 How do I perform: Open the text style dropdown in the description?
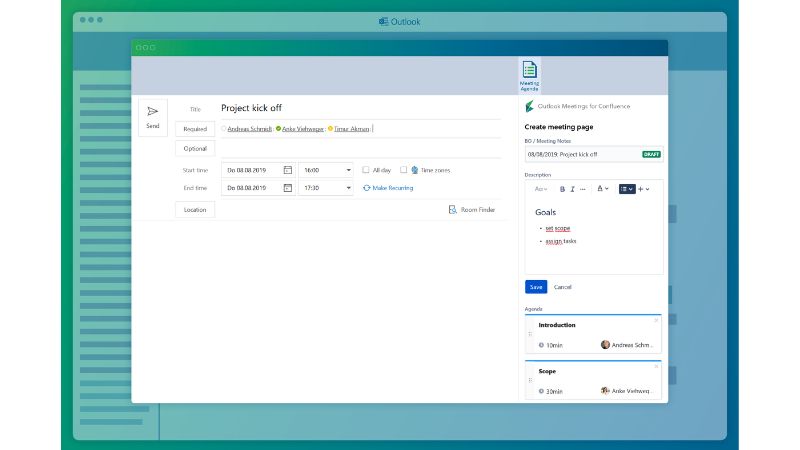pyautogui.click(x=541, y=188)
